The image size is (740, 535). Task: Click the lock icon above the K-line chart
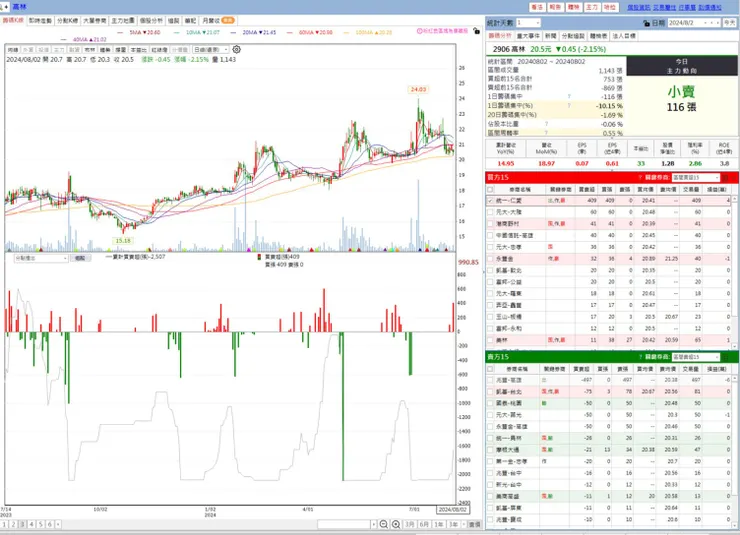tap(476, 31)
